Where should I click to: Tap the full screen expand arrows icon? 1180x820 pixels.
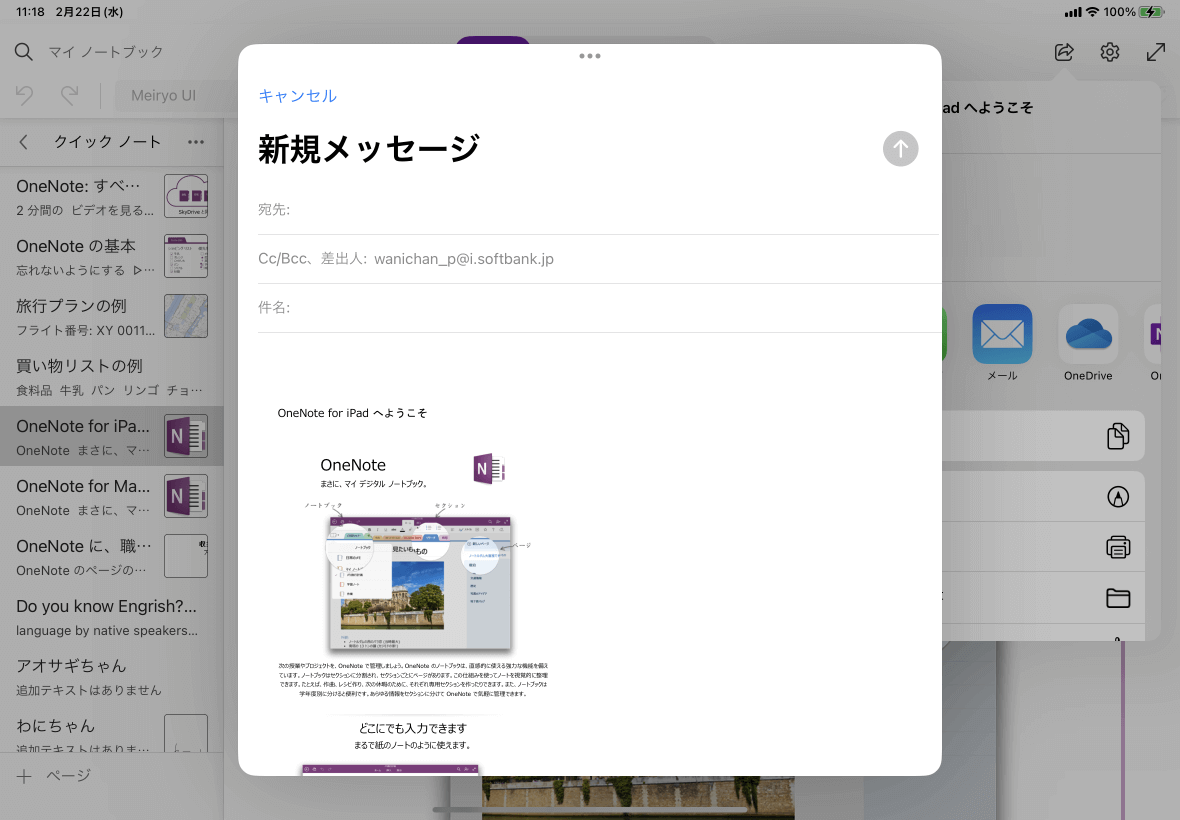click(1155, 52)
